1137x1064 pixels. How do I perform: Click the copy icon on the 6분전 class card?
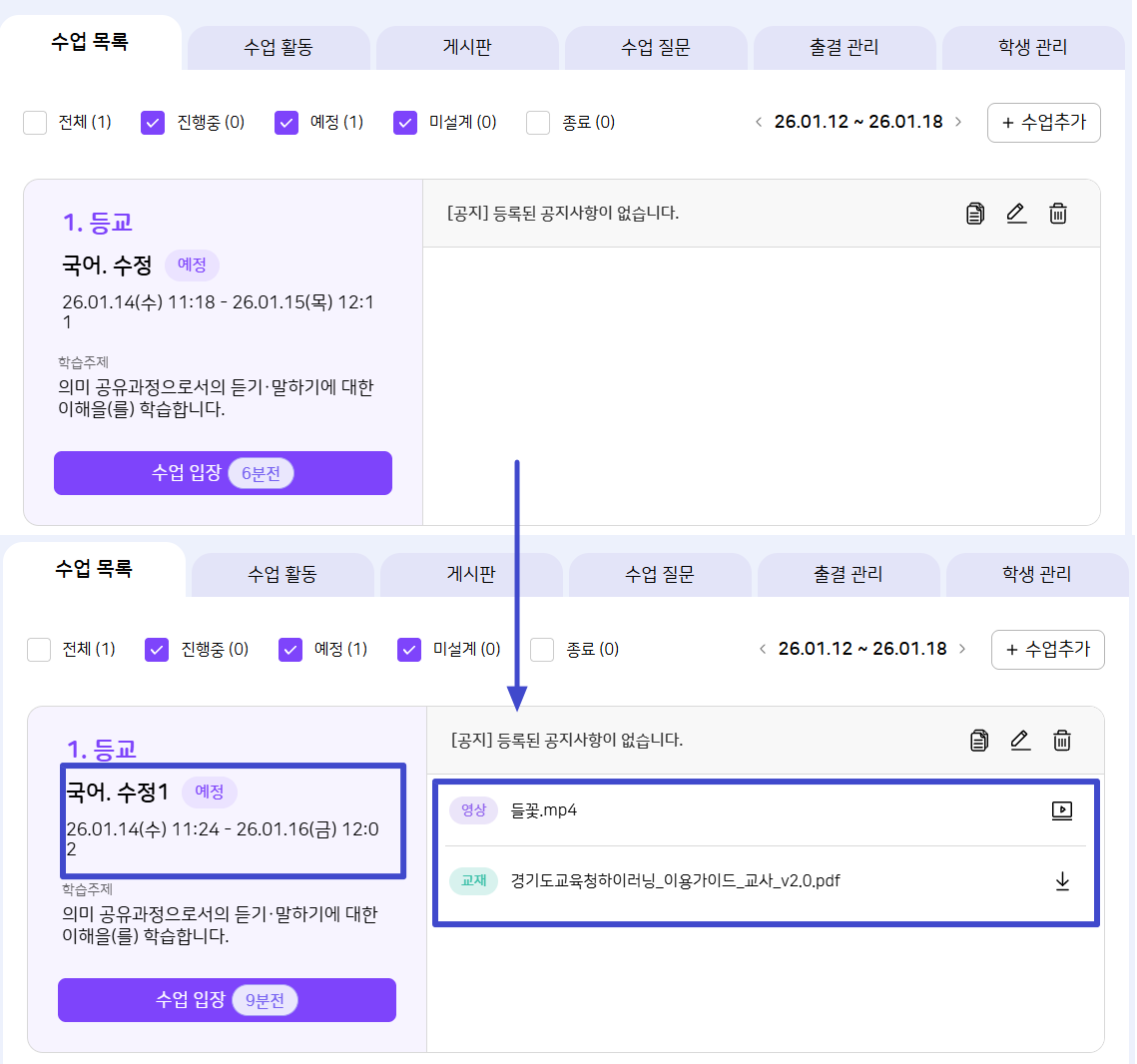click(975, 213)
